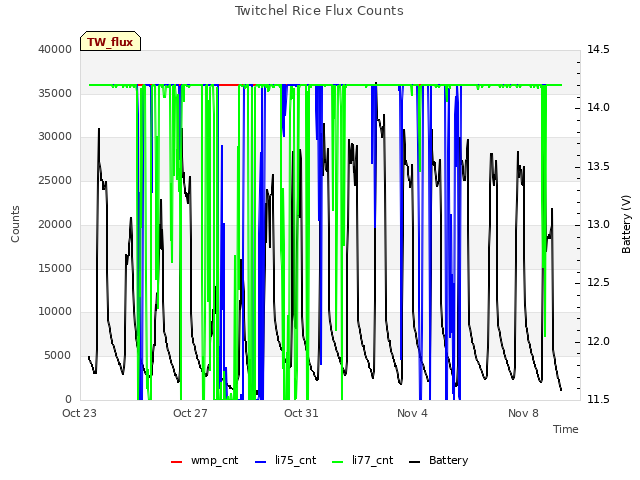
Task: Click the 5000 counts axis value
Action: pos(58,356)
